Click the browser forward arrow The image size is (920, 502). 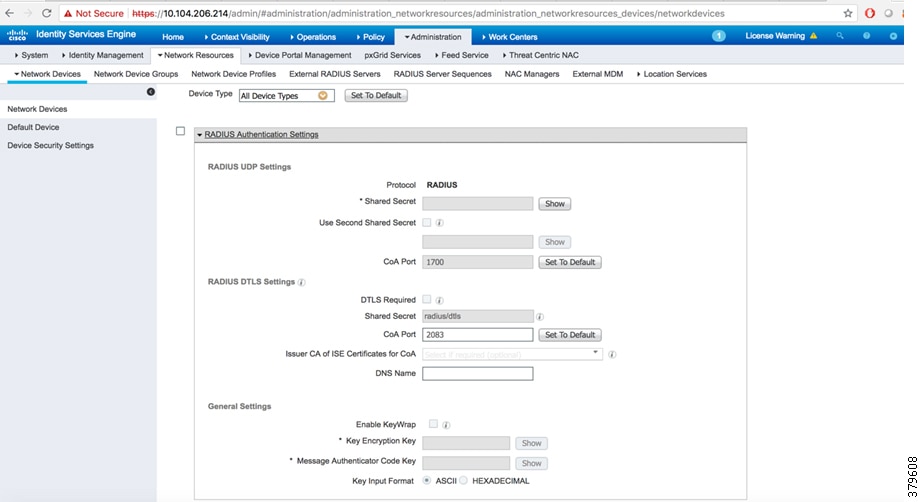coord(28,13)
